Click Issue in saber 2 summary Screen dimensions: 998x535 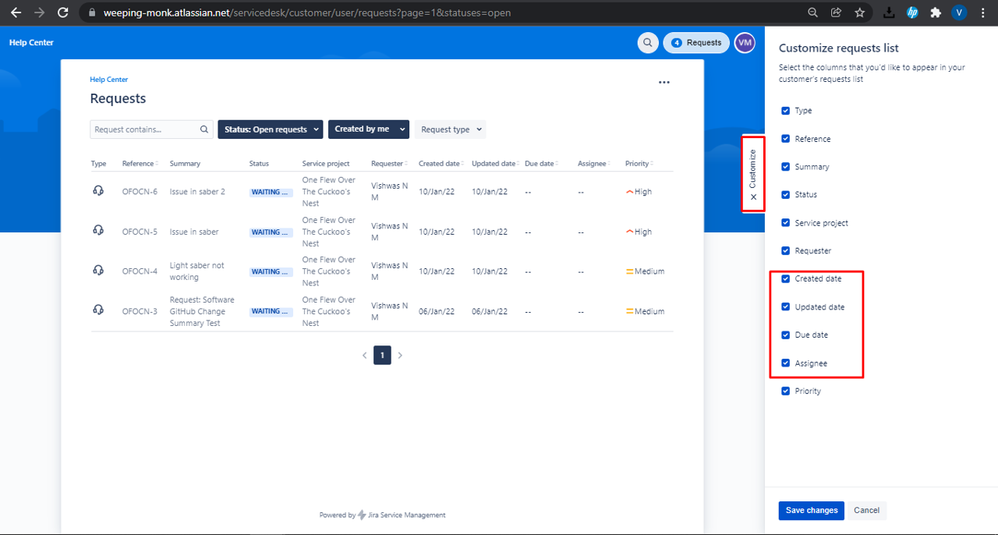[x=197, y=191]
